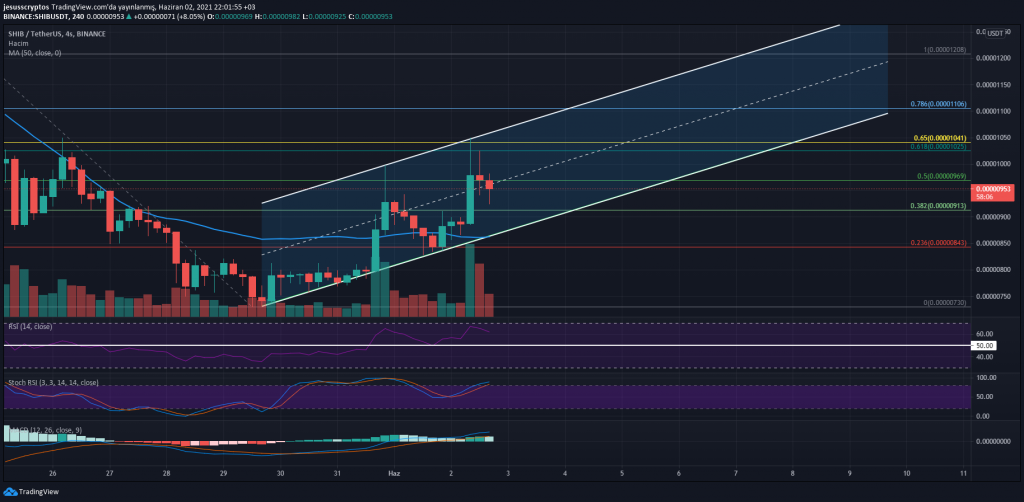Click the red current price label 0.00000953

(x=994, y=187)
